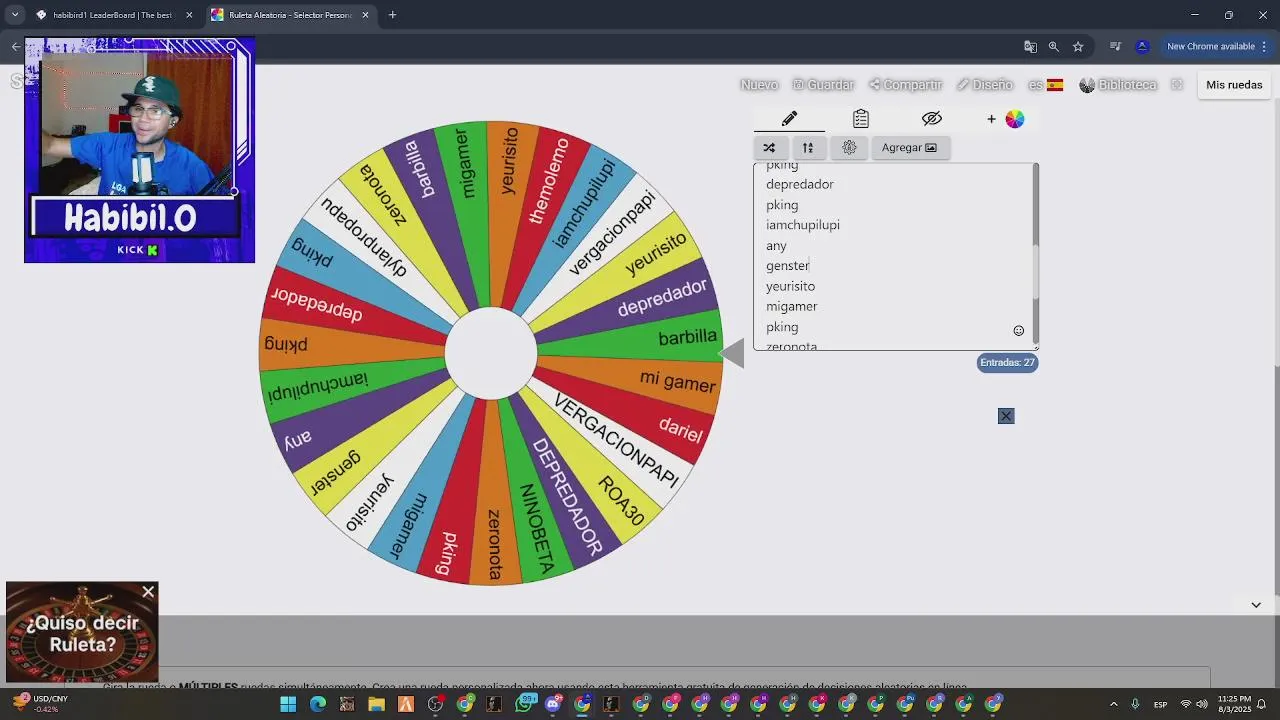Click the Agregar image button
The height and width of the screenshot is (720, 1280).
[909, 147]
